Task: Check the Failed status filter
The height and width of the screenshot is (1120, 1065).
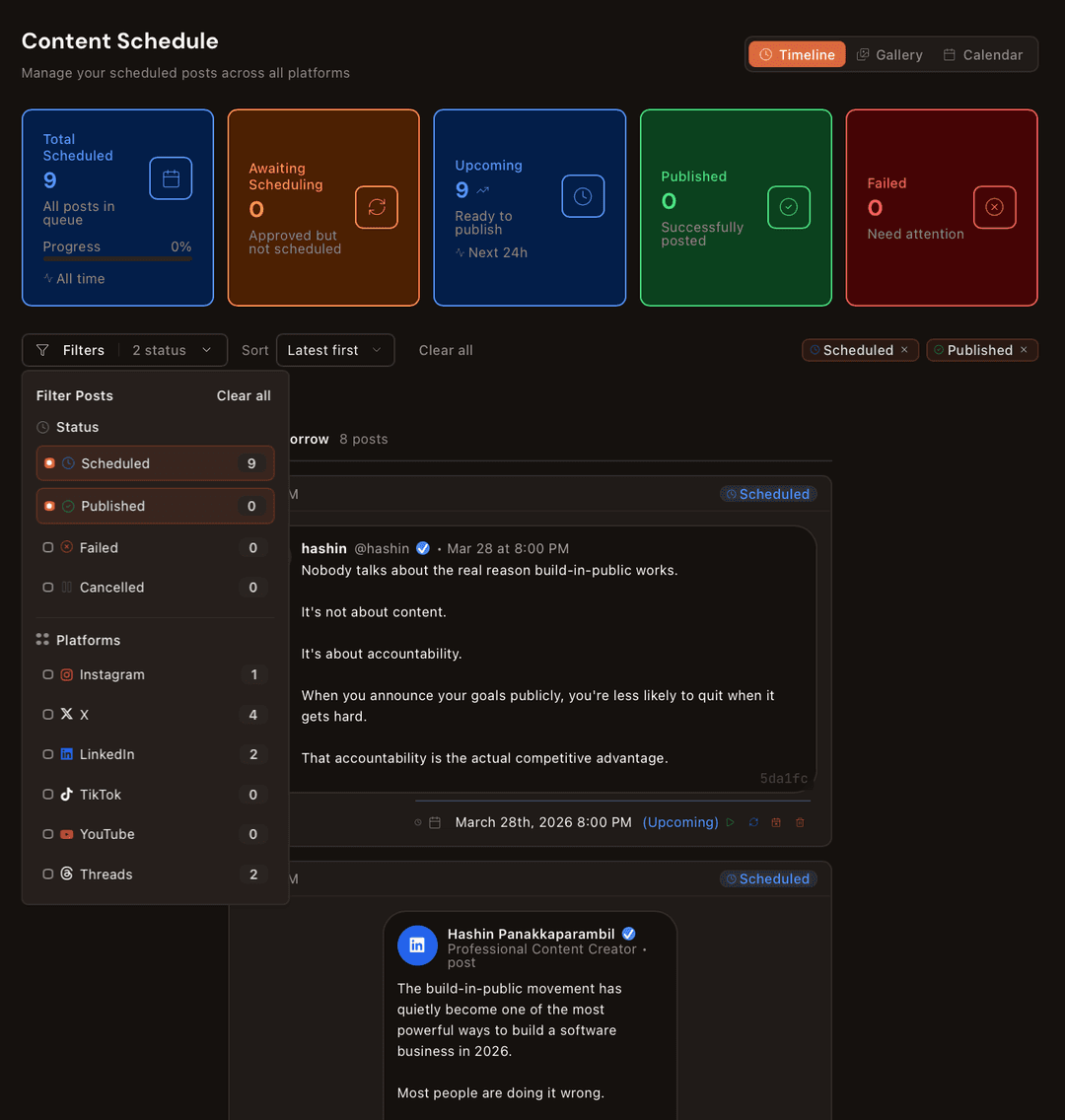Action: (48, 547)
